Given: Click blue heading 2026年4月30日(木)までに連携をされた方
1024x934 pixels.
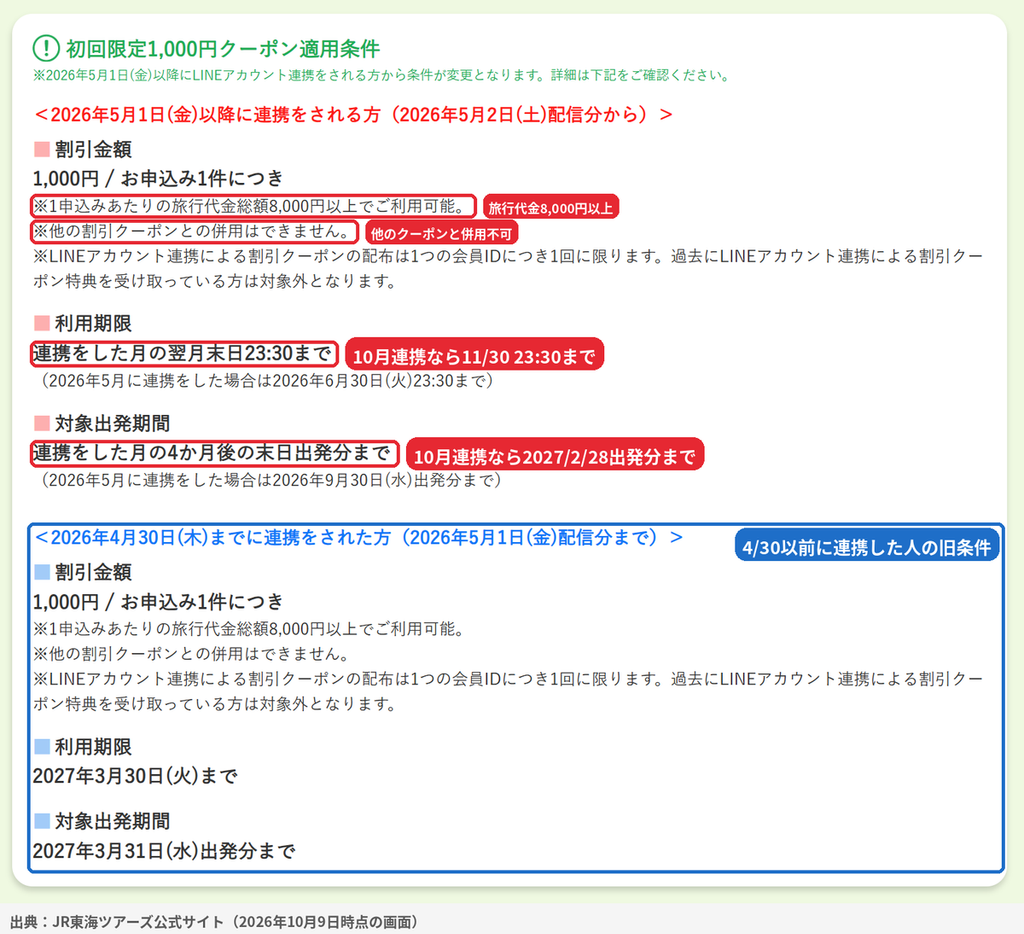Looking at the screenshot, I should [x=359, y=538].
